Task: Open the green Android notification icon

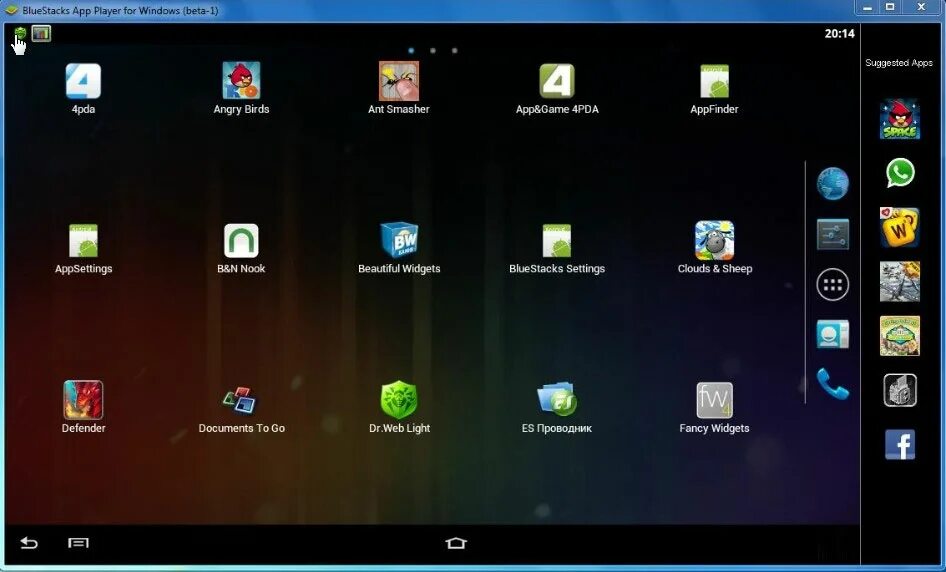Action: coord(21,33)
